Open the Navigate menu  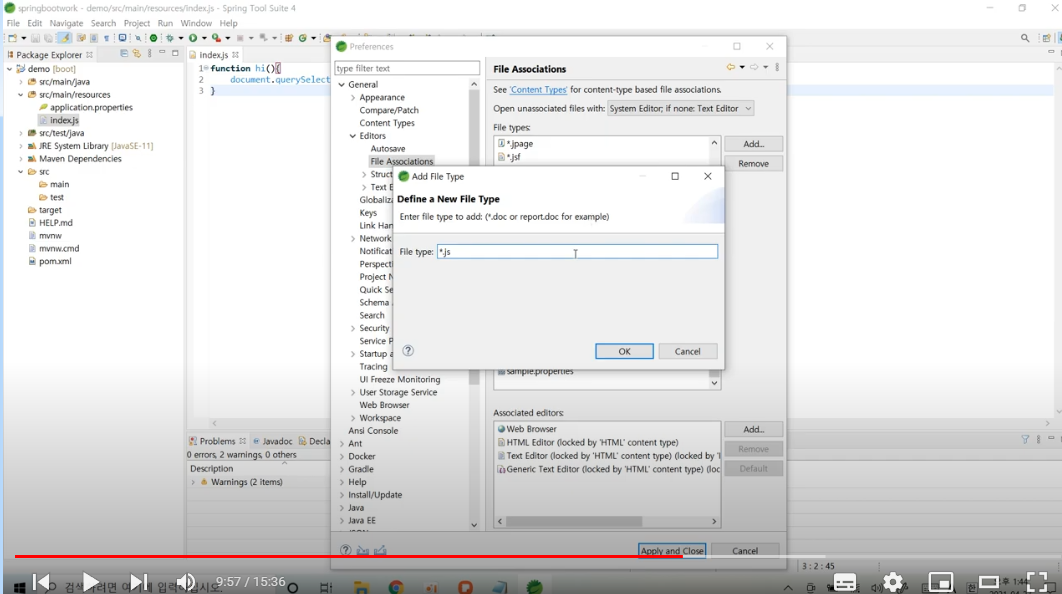tap(66, 23)
